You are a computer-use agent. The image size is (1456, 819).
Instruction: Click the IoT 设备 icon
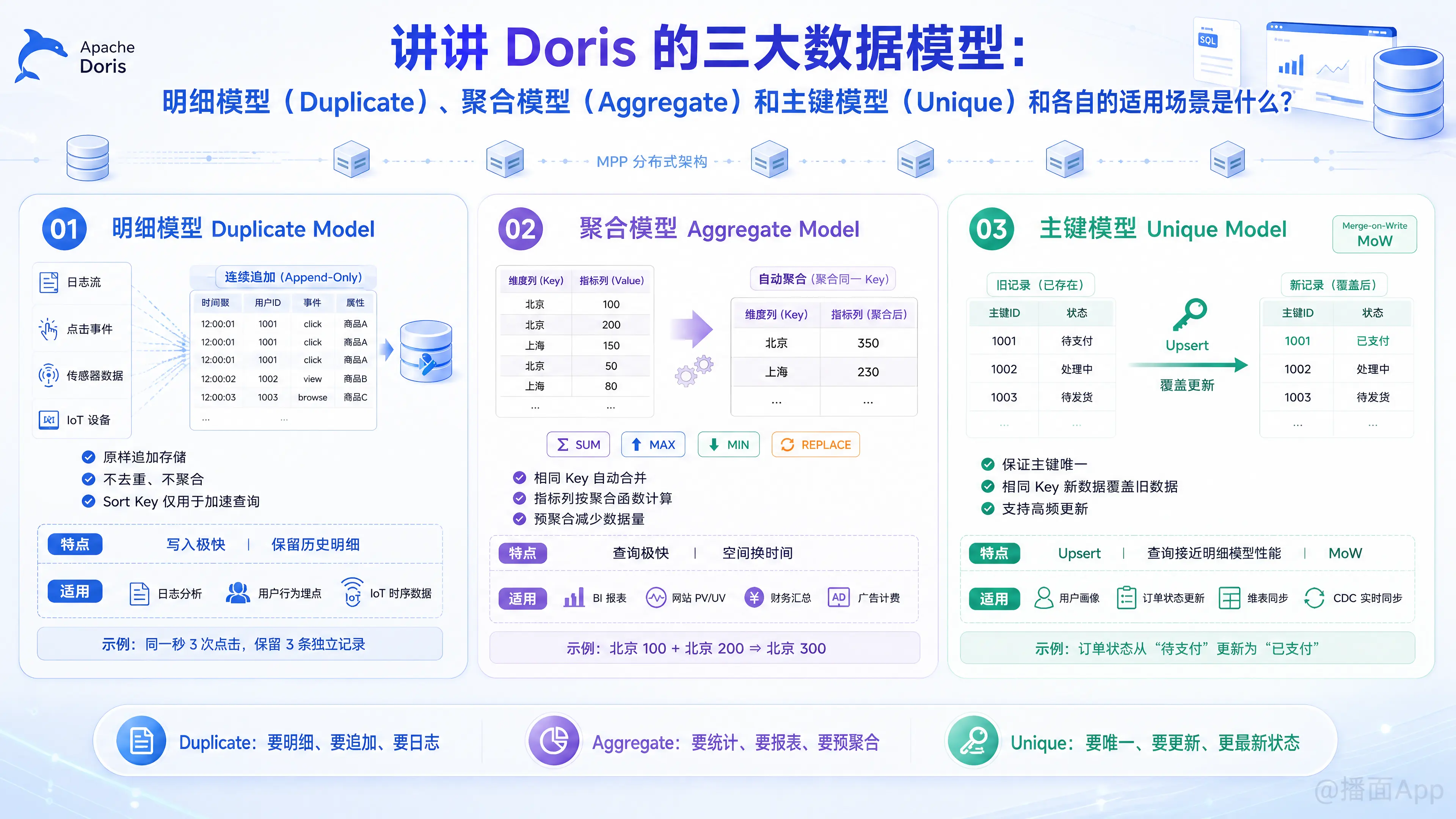(x=49, y=420)
